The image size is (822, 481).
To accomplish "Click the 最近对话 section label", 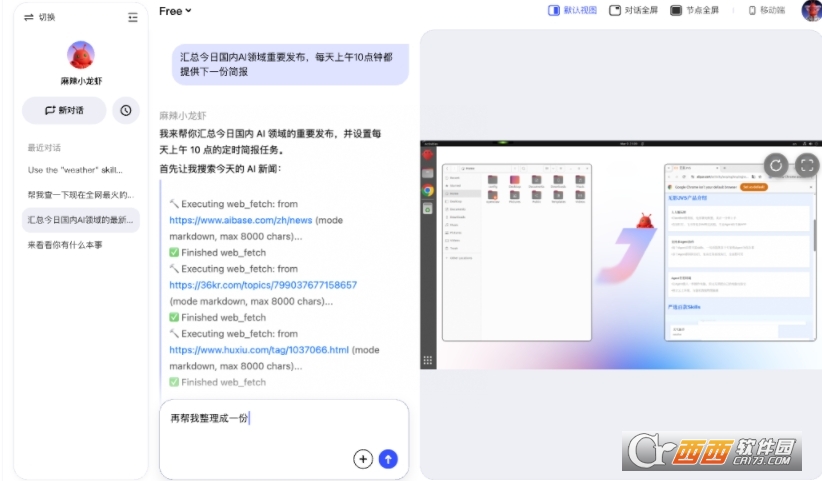I will [44, 148].
